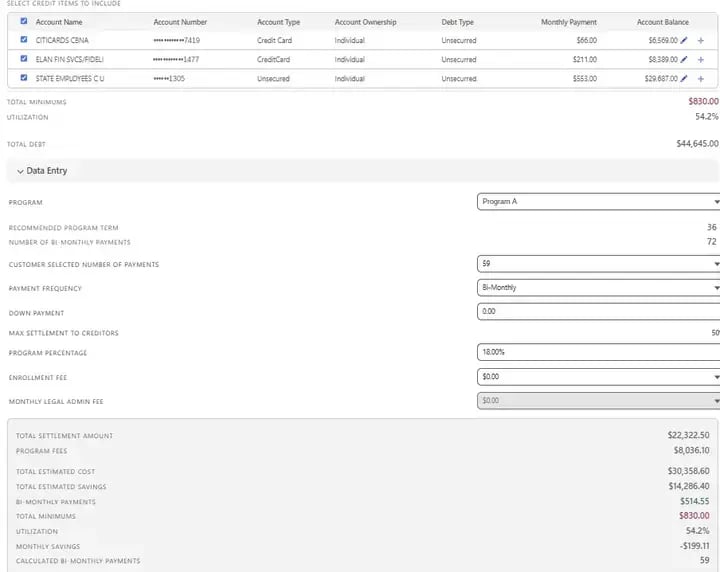Select the CITICARDS CBNA account name
The width and height of the screenshot is (720, 572).
pyautogui.click(x=62, y=40)
